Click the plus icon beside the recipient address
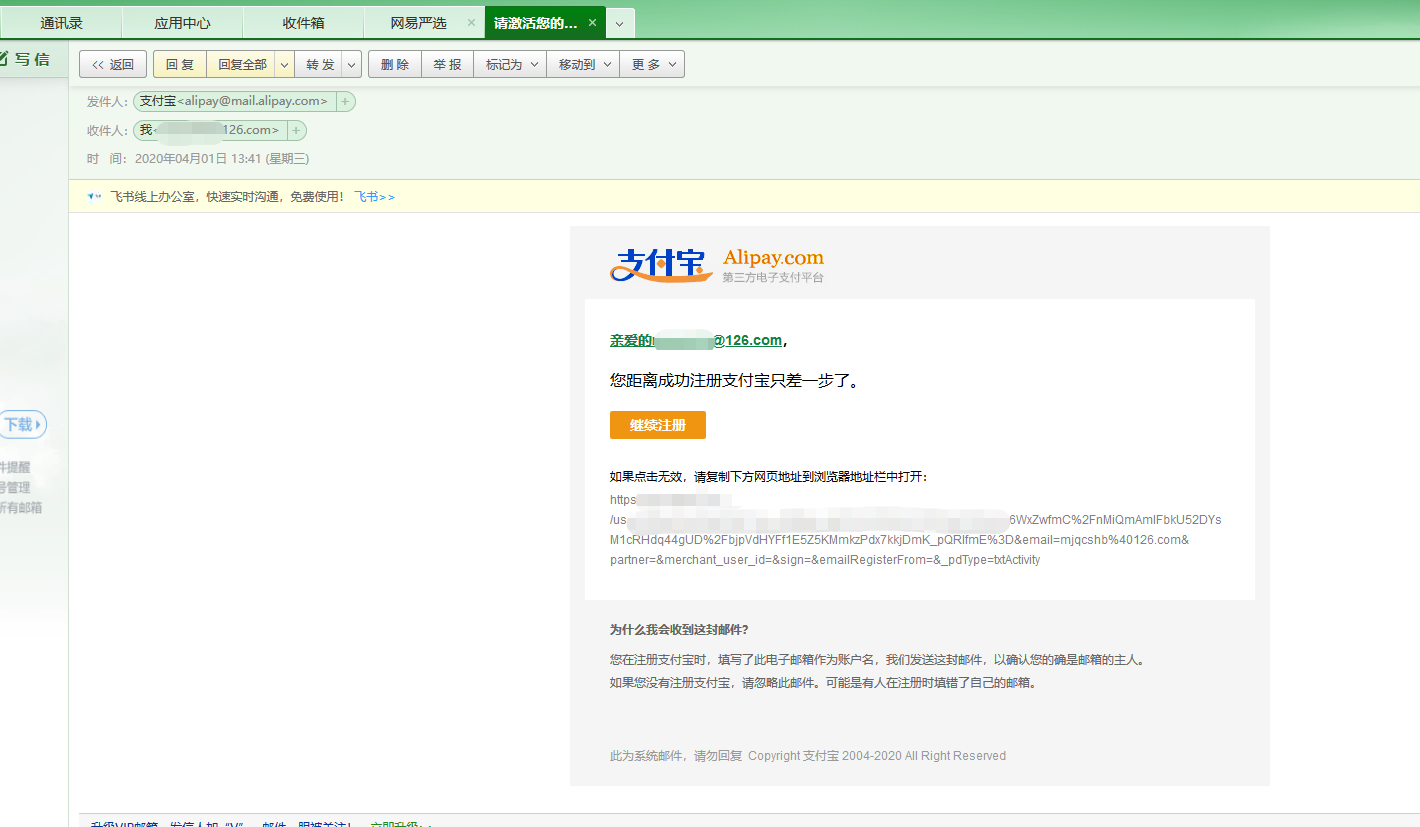Viewport: 1420px width, 827px height. (296, 130)
